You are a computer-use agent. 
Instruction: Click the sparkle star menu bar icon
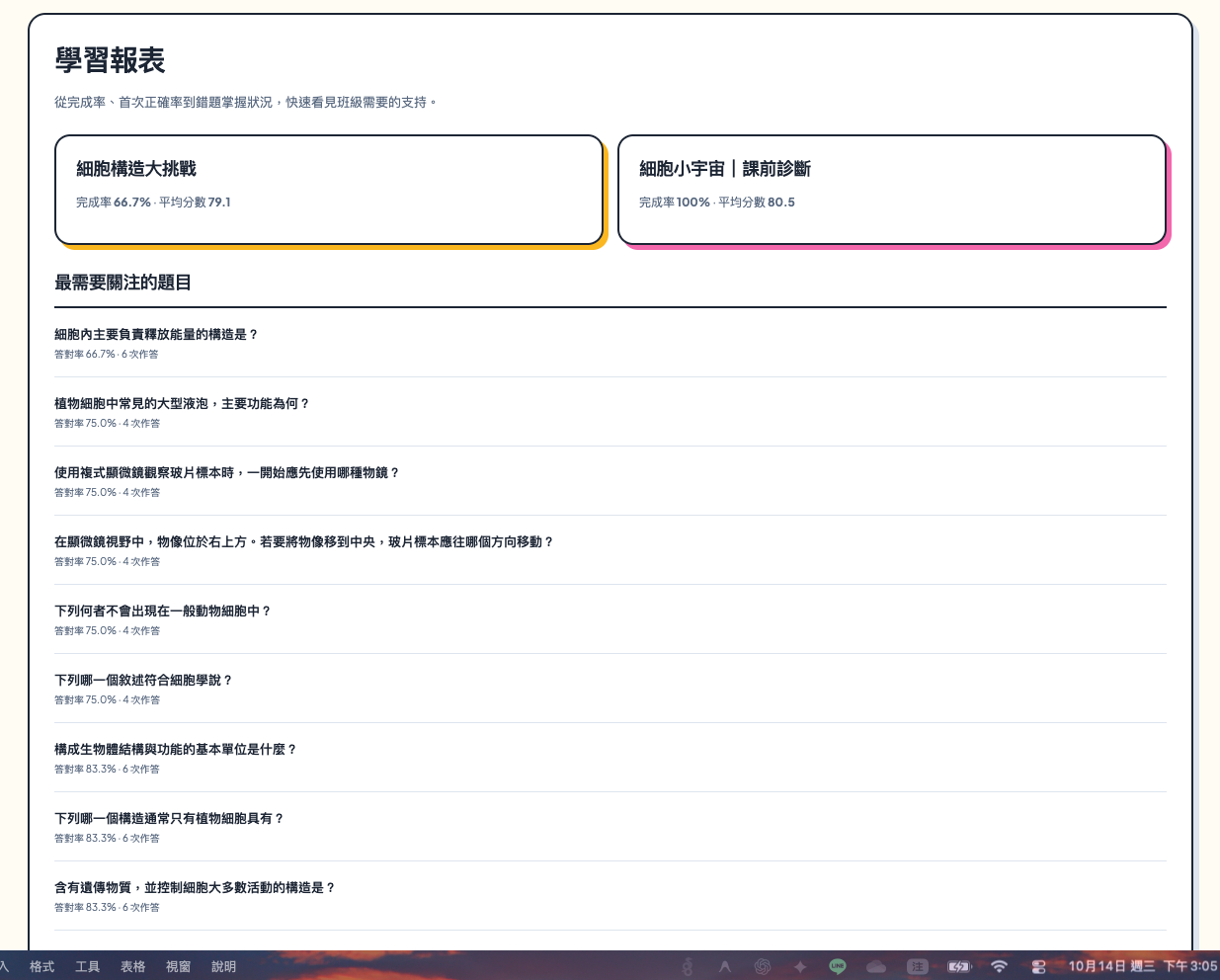pos(800,966)
